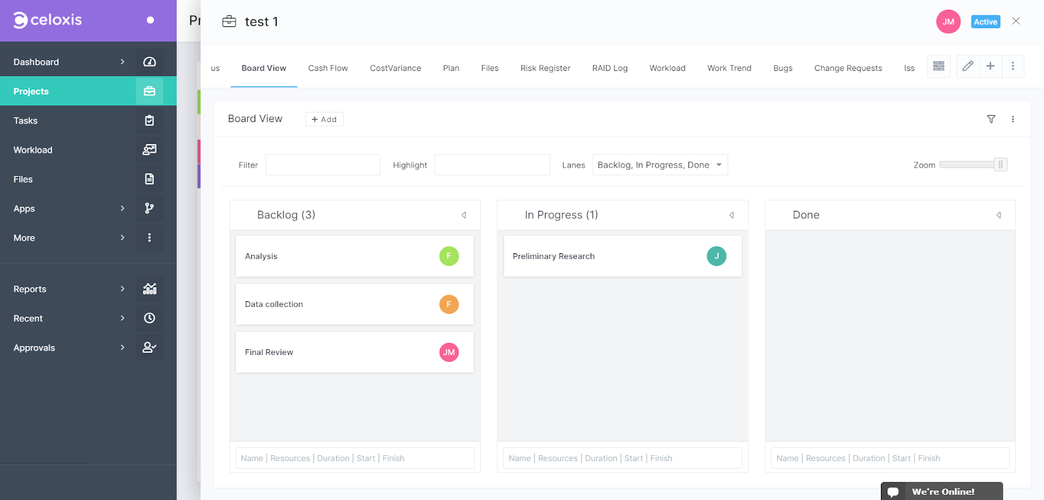Click the Done quick-add task field
1044x500 pixels.
(x=890, y=458)
